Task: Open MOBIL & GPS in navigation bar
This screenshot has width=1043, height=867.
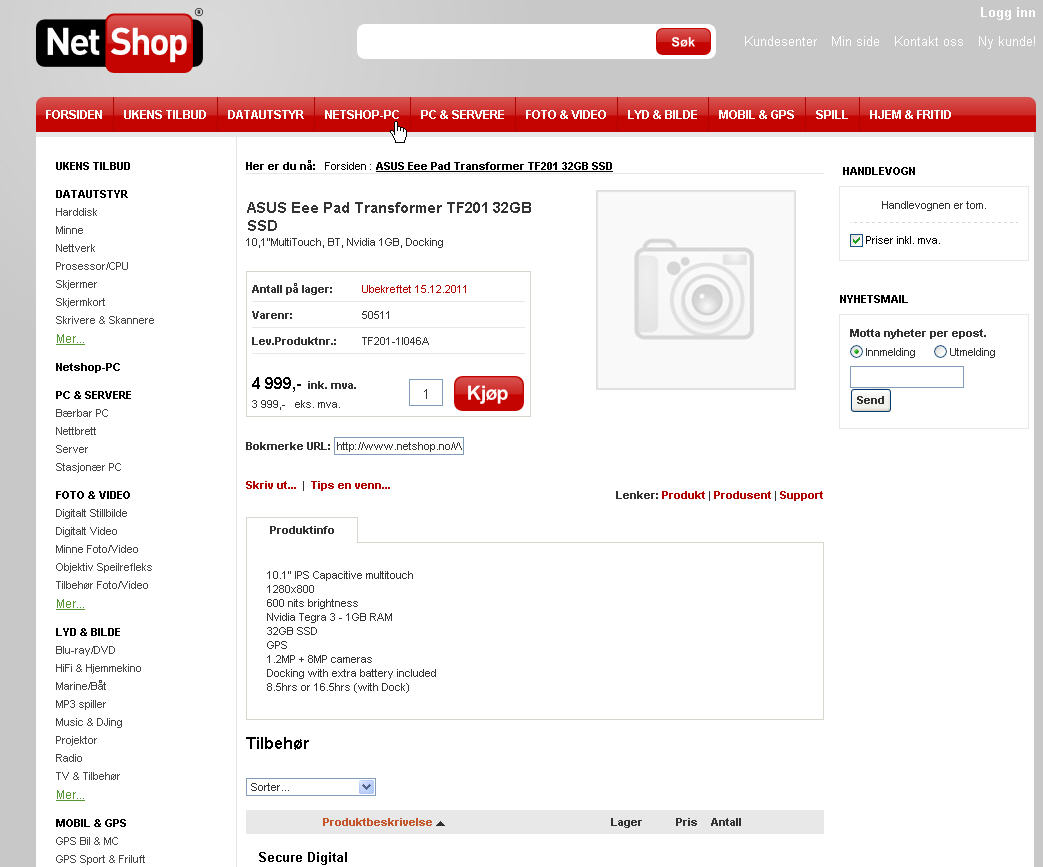Action: (756, 114)
